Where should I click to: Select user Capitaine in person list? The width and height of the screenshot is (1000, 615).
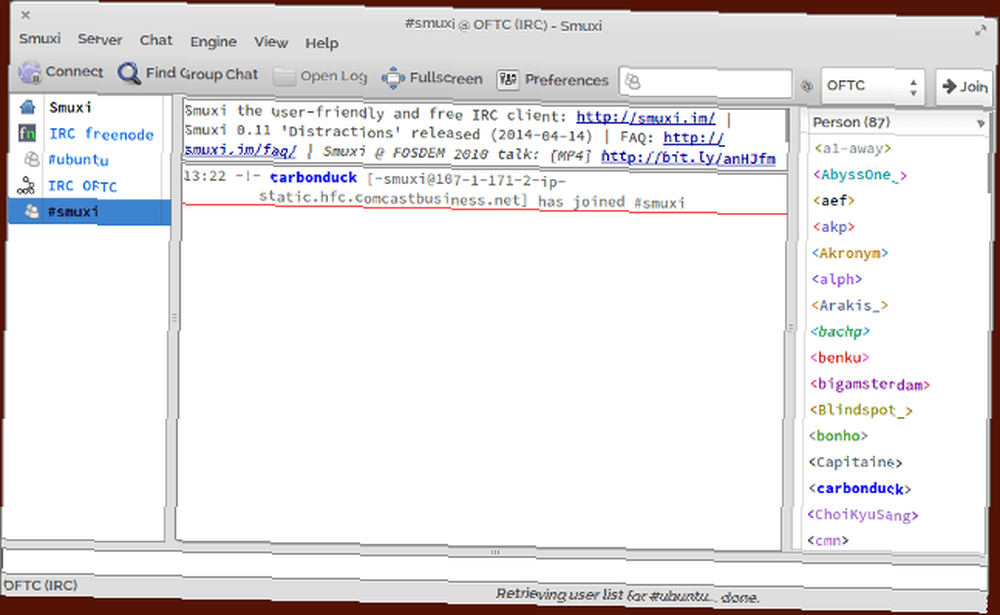click(855, 463)
